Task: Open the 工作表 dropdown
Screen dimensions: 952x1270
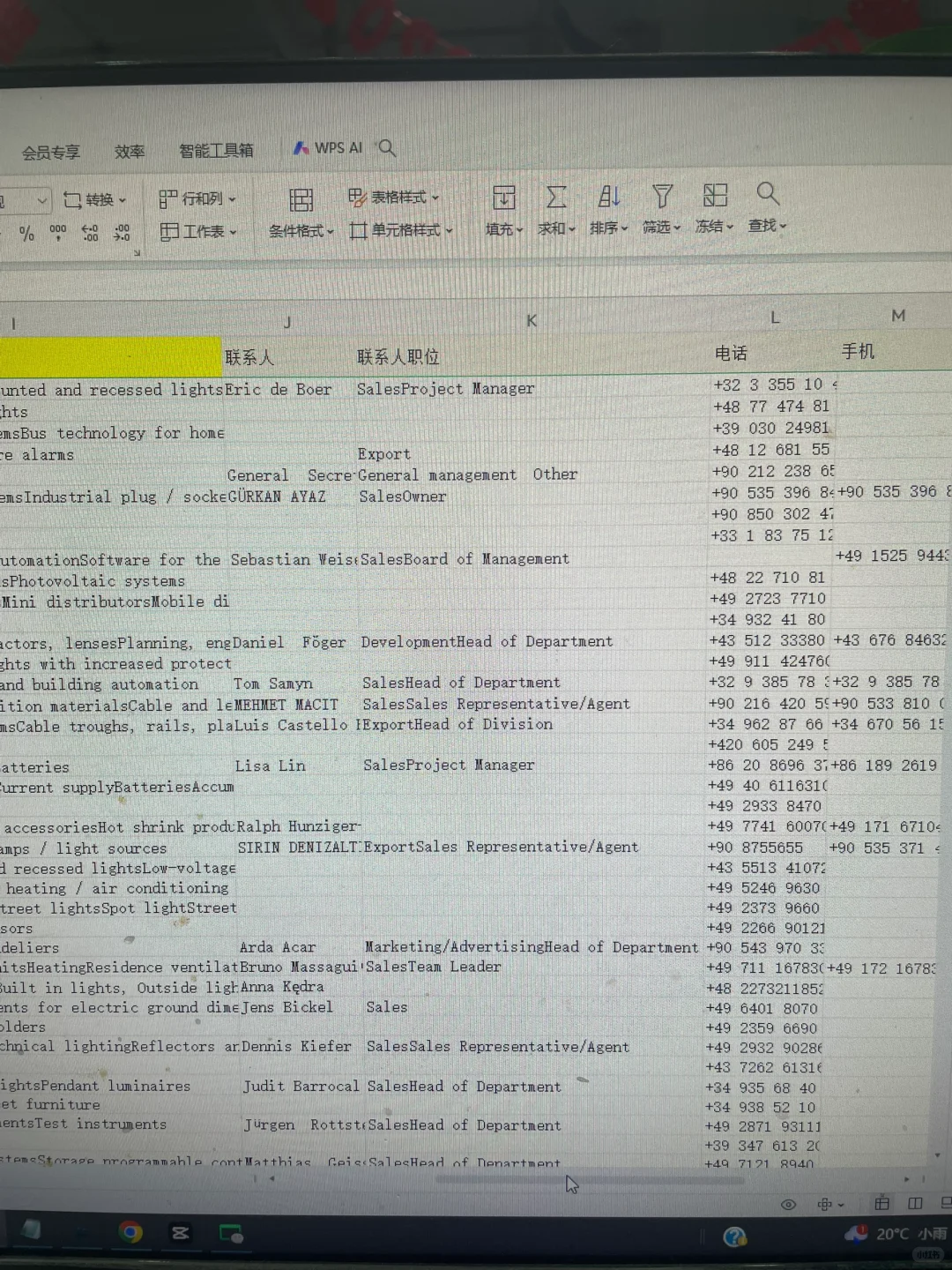Action: (x=198, y=232)
